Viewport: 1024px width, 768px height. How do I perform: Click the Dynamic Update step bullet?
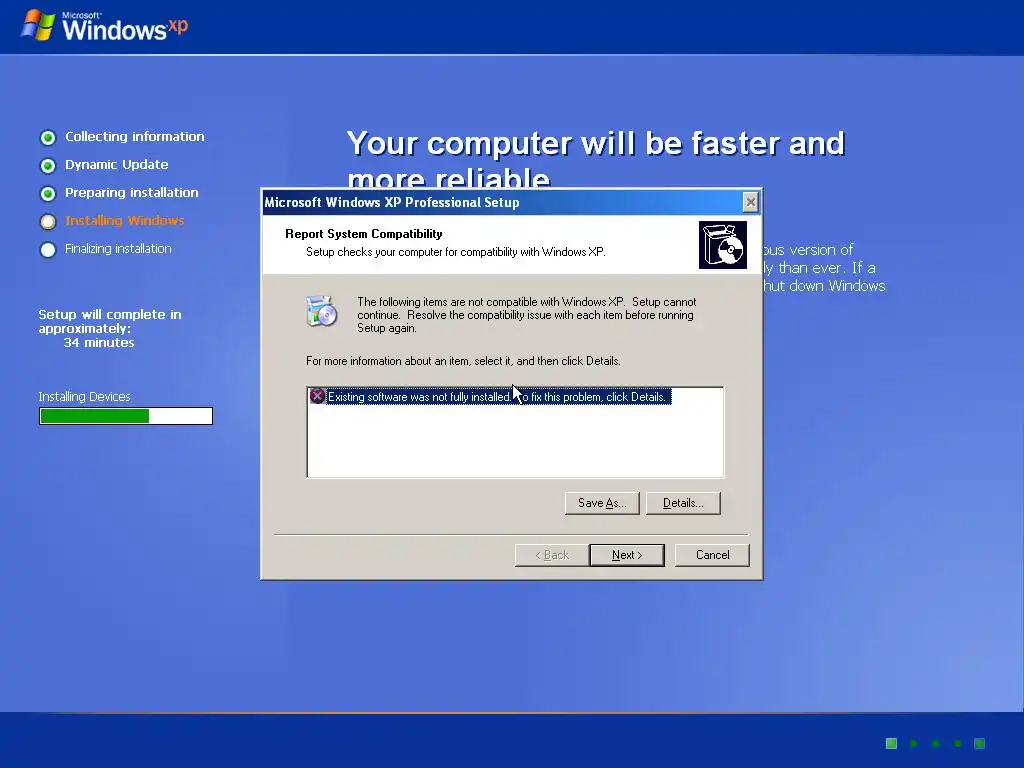(x=48, y=165)
